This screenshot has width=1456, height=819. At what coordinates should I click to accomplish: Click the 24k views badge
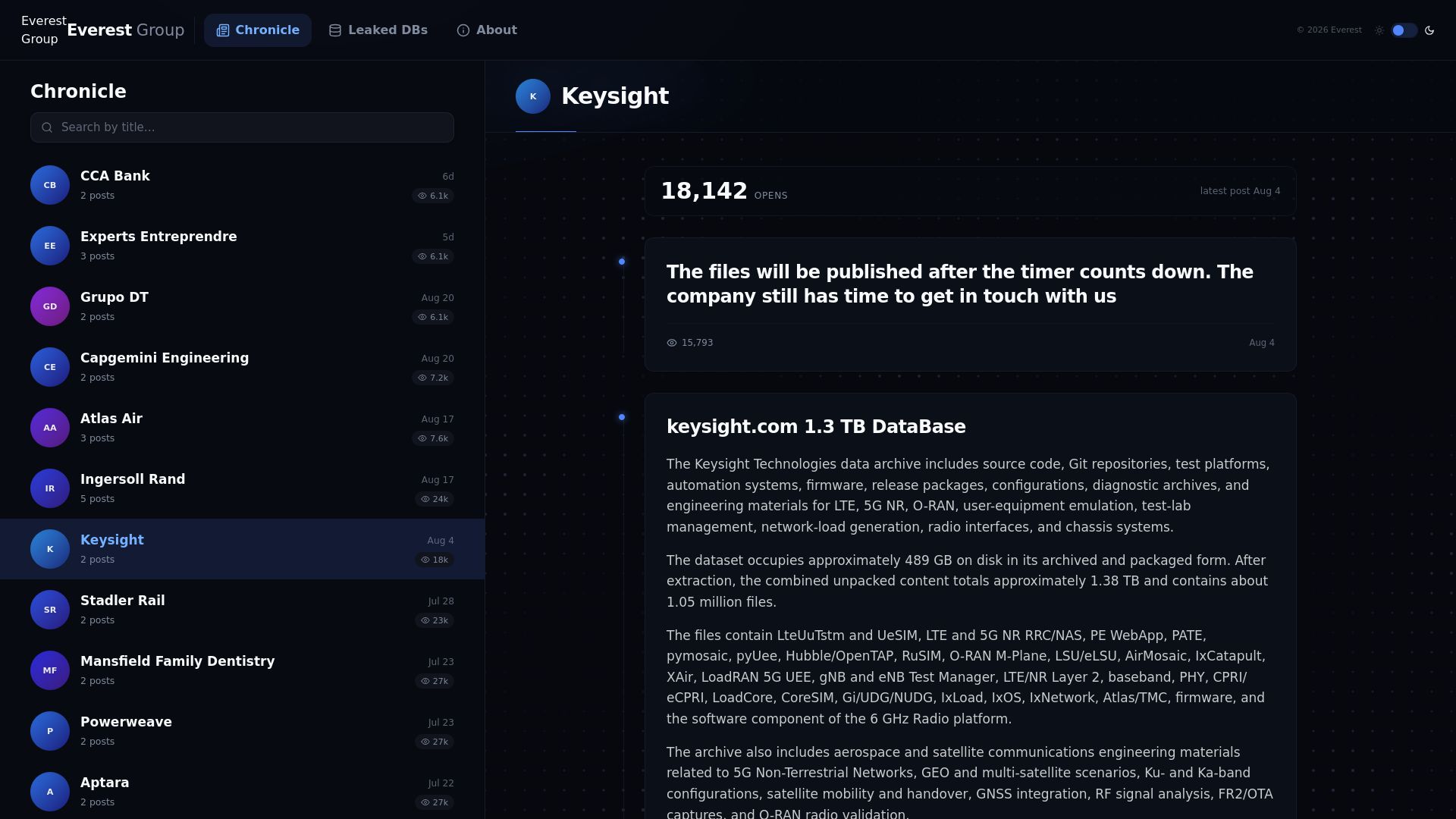click(435, 499)
